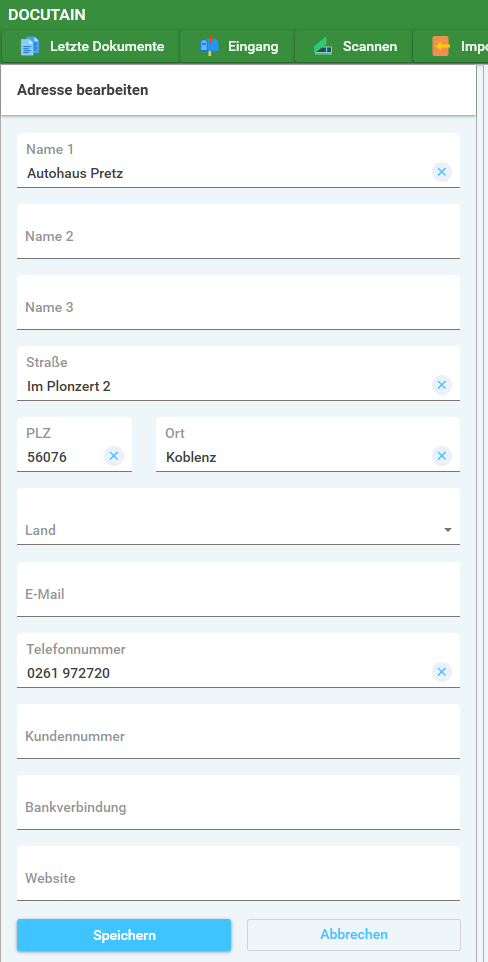Click the Abbrechen button
Viewport: 488px width, 962px height.
point(354,935)
